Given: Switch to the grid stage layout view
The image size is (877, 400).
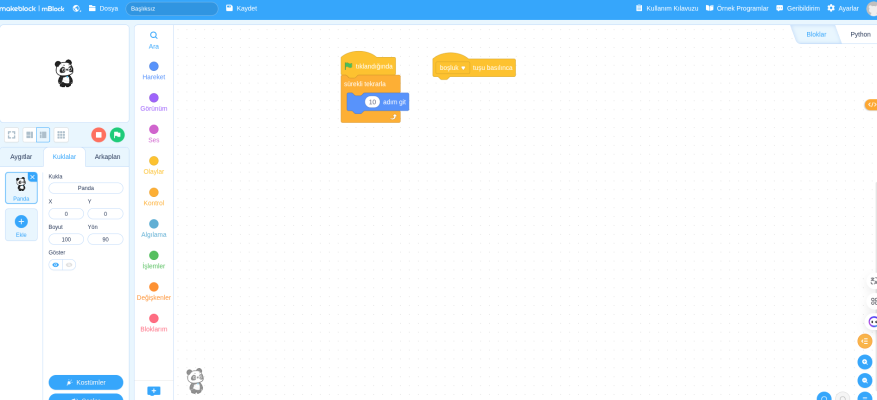Looking at the screenshot, I should pos(61,135).
